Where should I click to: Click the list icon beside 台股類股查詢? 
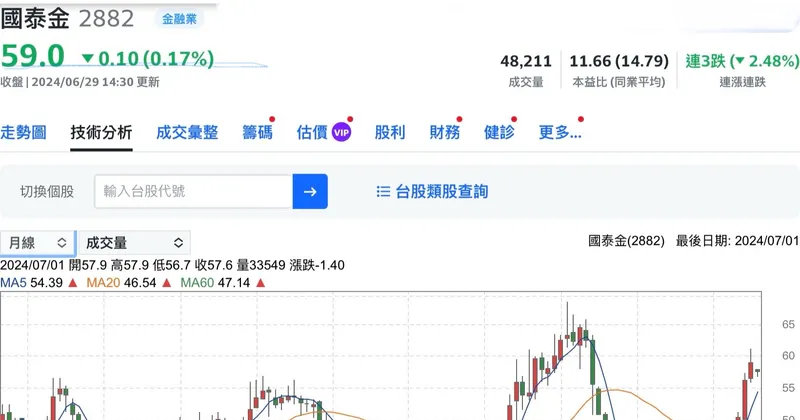383,191
